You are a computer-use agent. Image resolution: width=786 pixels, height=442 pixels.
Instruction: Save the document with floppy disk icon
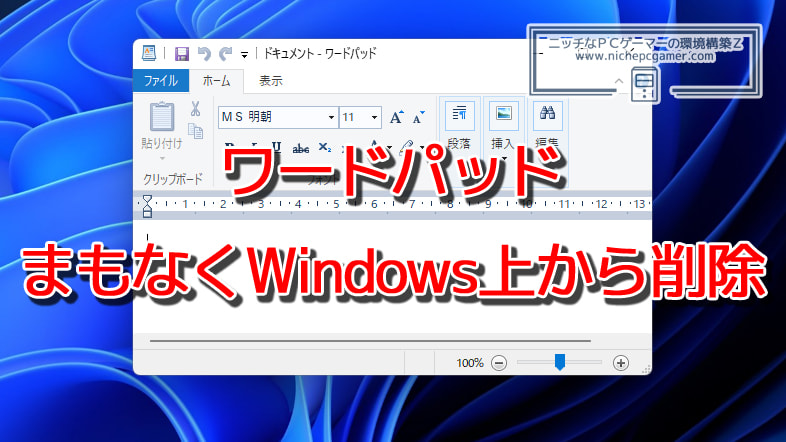pyautogui.click(x=181, y=54)
